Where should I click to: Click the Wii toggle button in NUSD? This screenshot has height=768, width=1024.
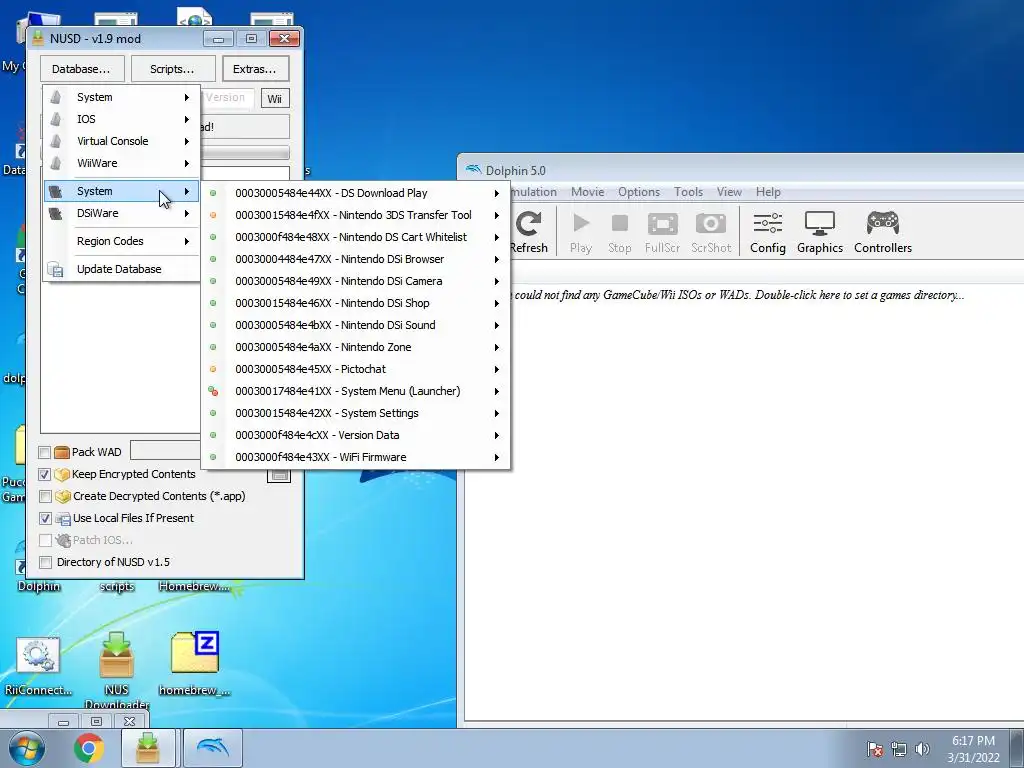click(274, 99)
